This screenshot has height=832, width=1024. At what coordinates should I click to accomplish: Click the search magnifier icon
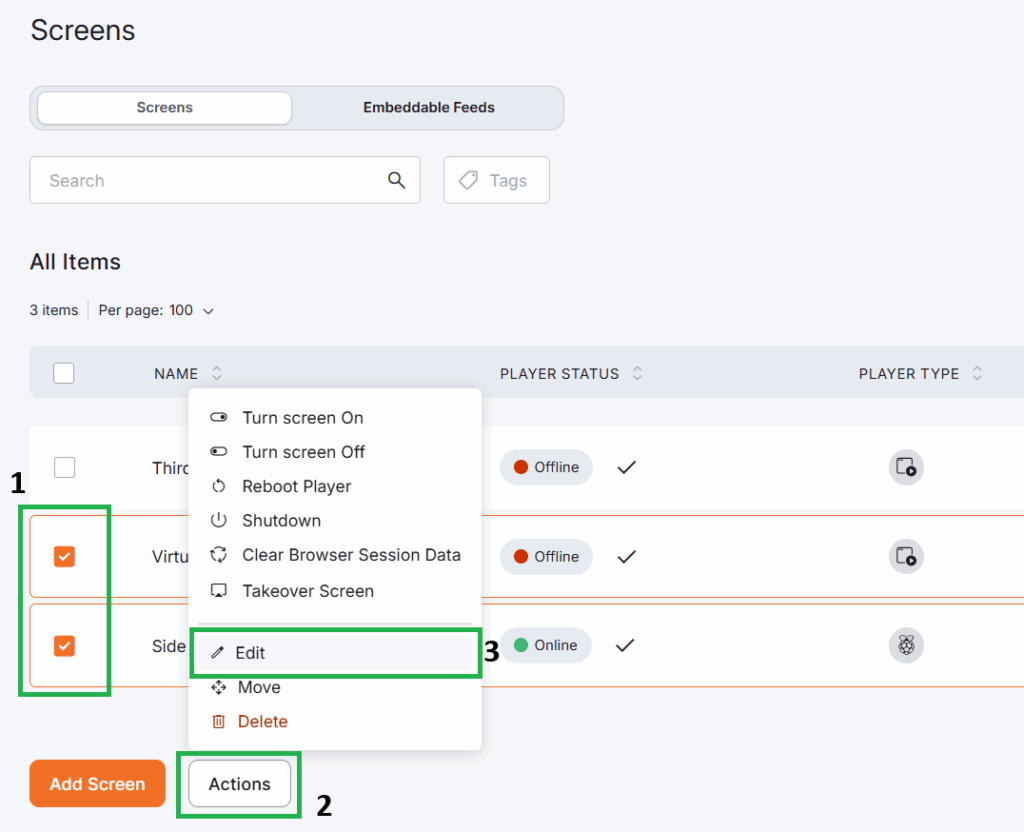pyautogui.click(x=396, y=180)
